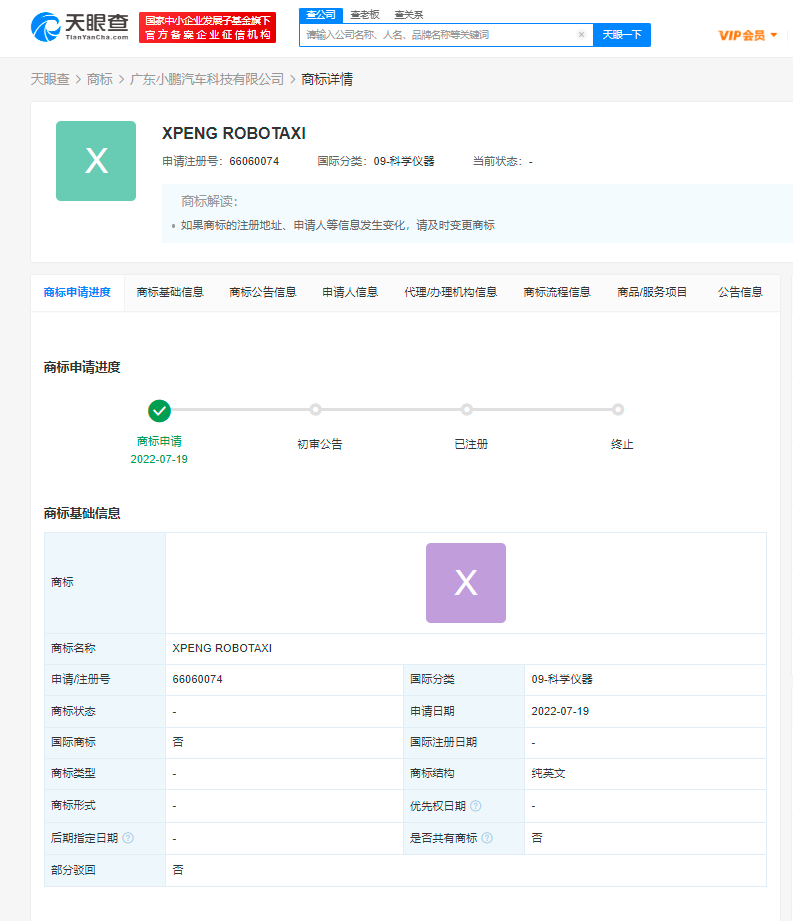The height and width of the screenshot is (921, 793).
Task: Select the 商品/服务项目 tab
Action: (x=652, y=293)
